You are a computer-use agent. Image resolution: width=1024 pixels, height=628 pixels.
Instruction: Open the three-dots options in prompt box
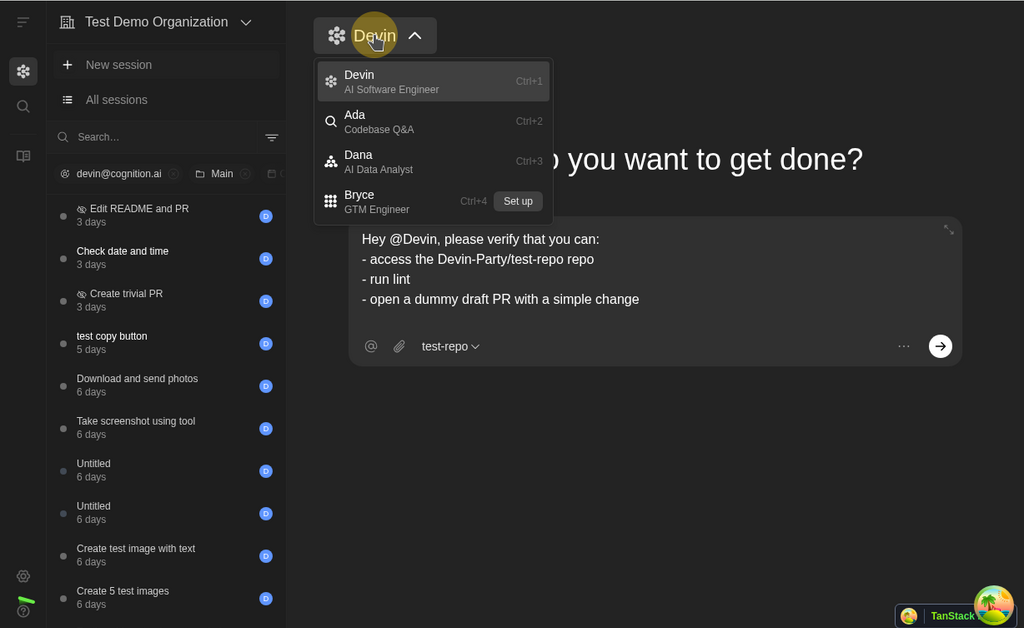(904, 346)
